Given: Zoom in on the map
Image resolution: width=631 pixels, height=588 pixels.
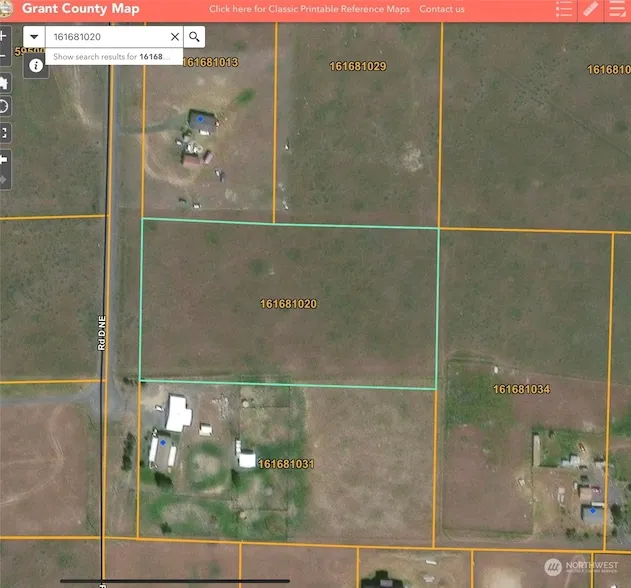Looking at the screenshot, I should click(x=3, y=36).
